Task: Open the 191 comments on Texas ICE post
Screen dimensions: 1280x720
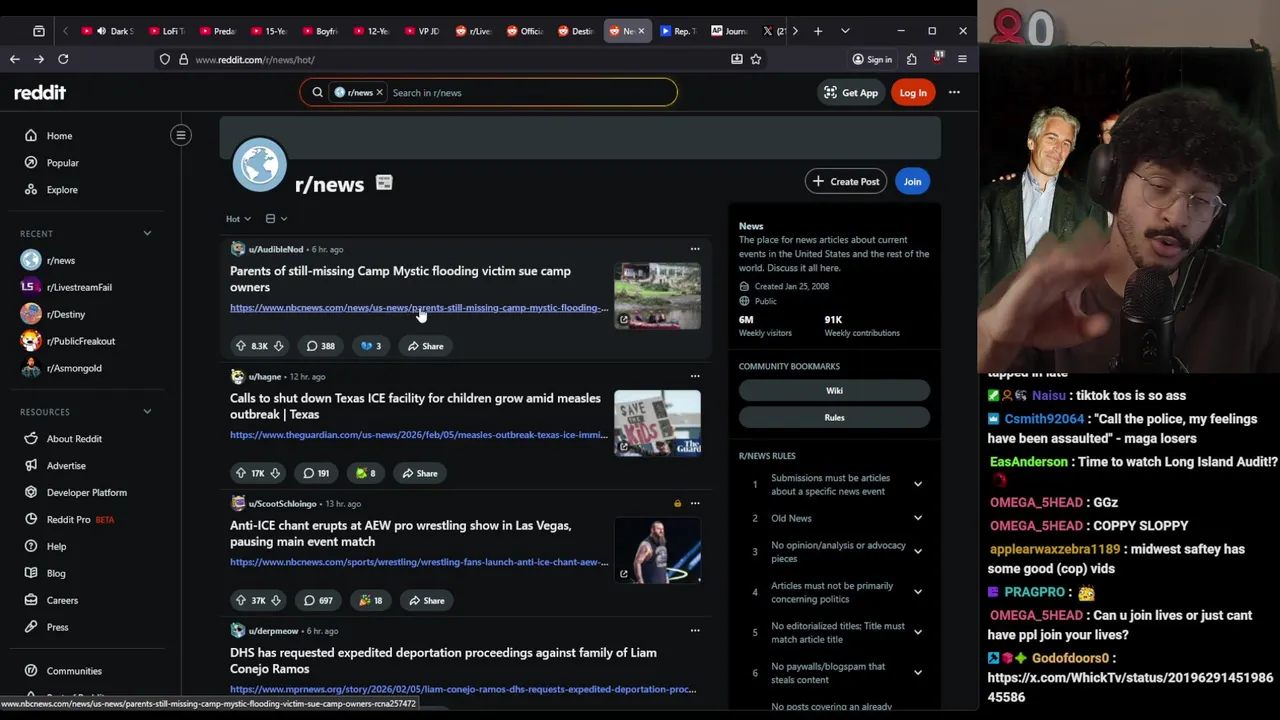Action: point(316,473)
